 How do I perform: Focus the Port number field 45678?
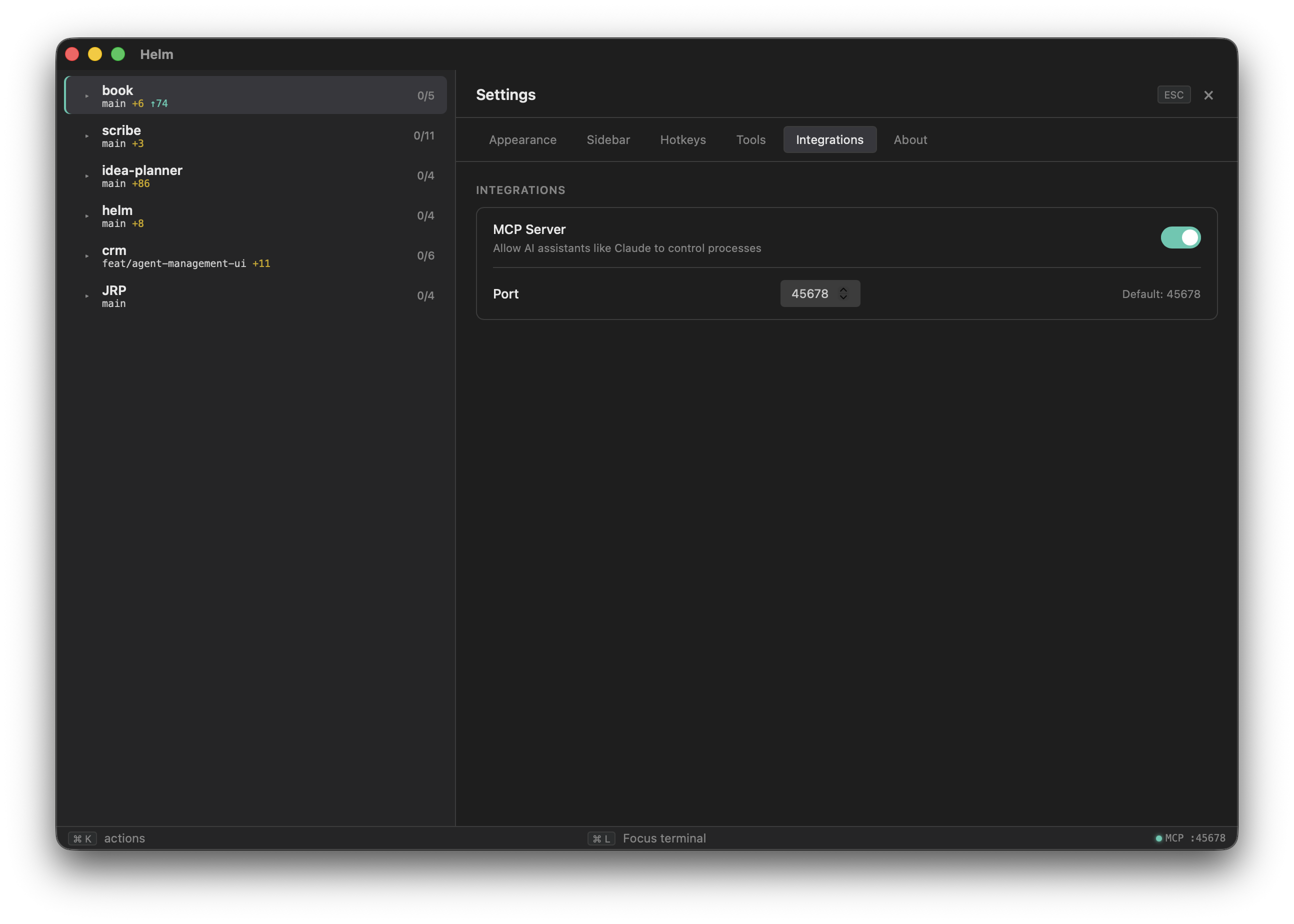(819, 293)
